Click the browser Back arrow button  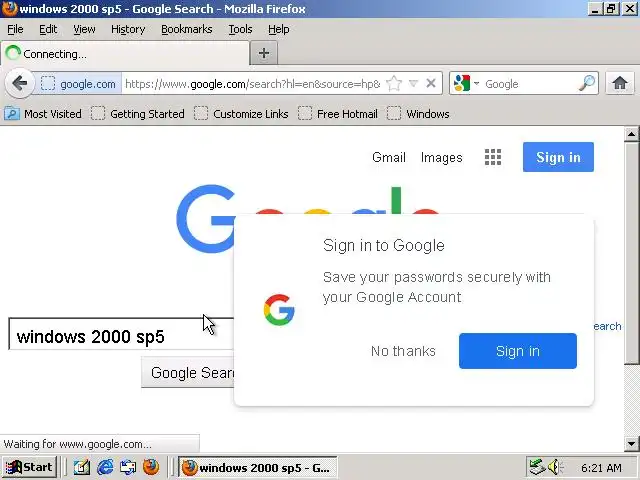(x=19, y=84)
